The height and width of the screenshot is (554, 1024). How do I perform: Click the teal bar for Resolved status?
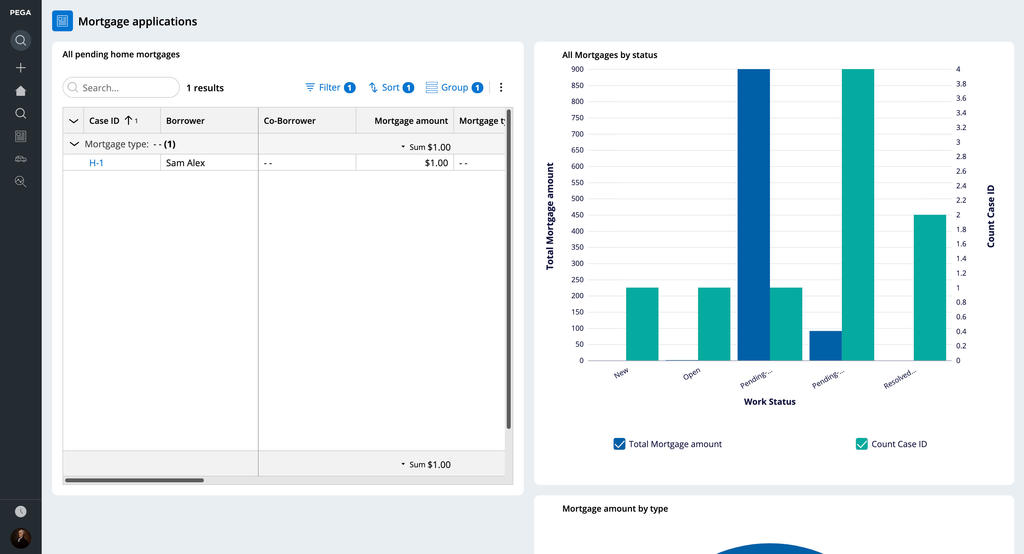[x=929, y=287]
